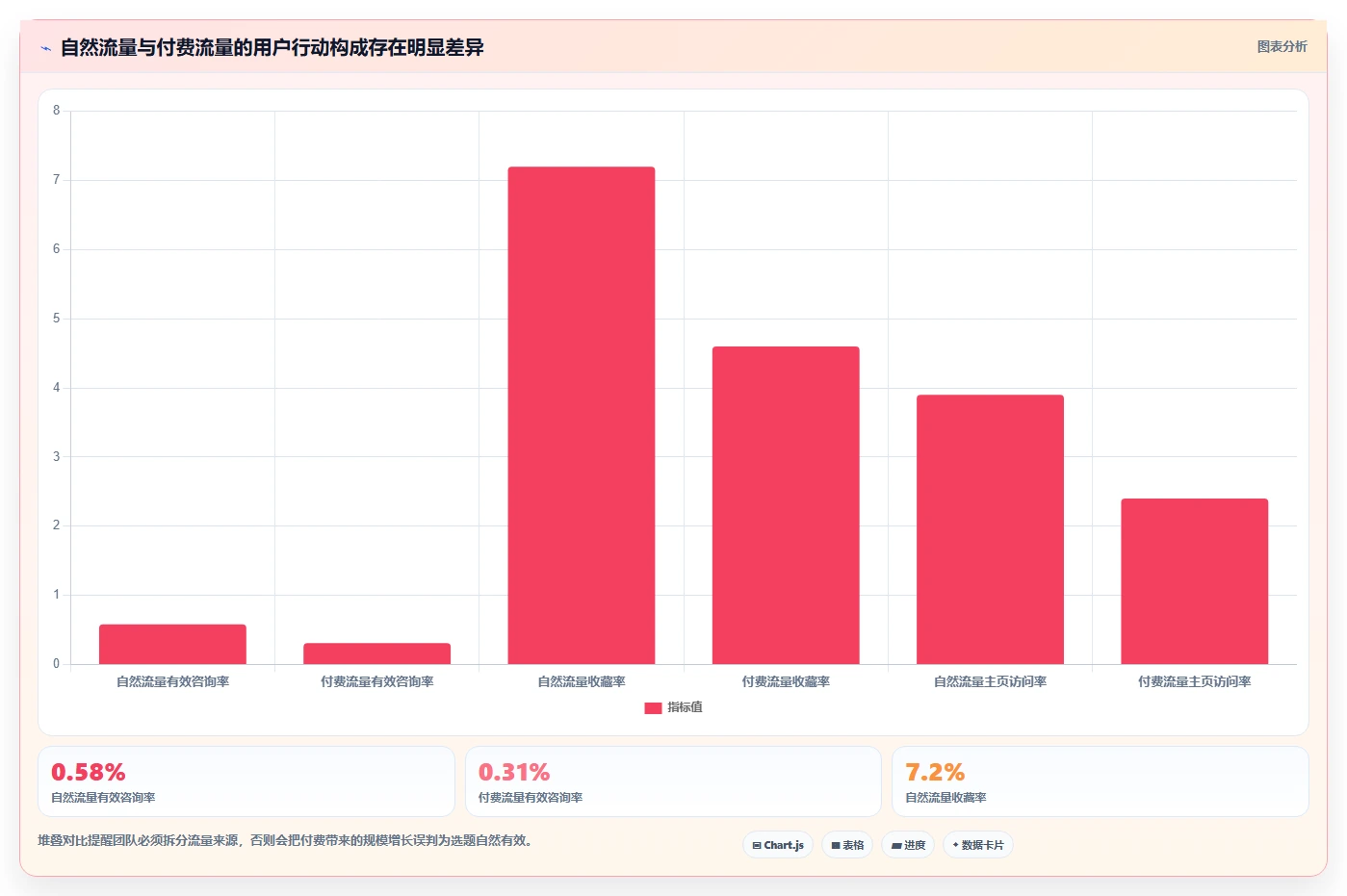Screen dimensions: 1347x896
Task: Click the y-axis tick label 3
Action: click(56, 457)
